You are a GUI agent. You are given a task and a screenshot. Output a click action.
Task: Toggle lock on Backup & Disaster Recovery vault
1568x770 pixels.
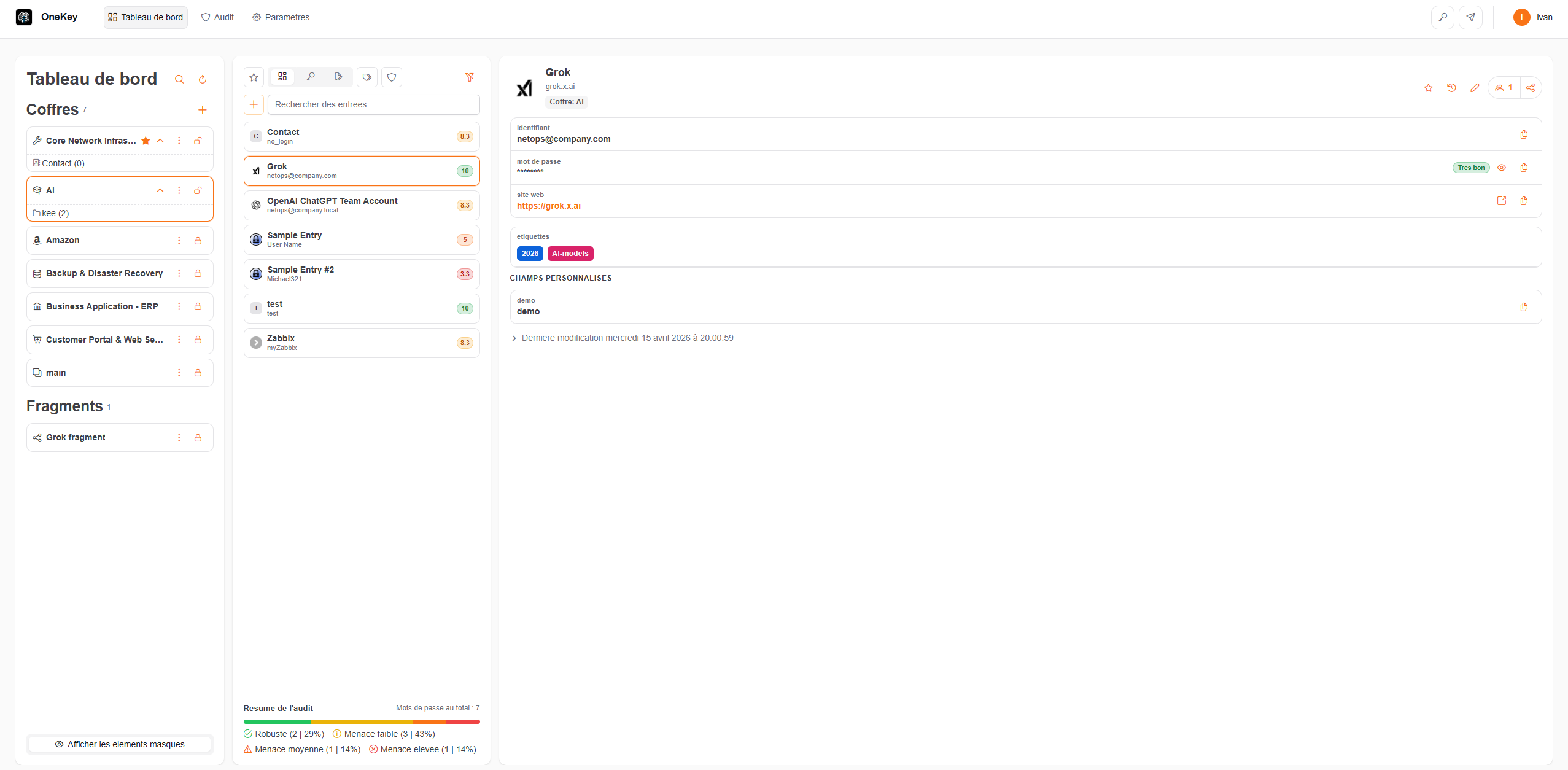coord(198,274)
